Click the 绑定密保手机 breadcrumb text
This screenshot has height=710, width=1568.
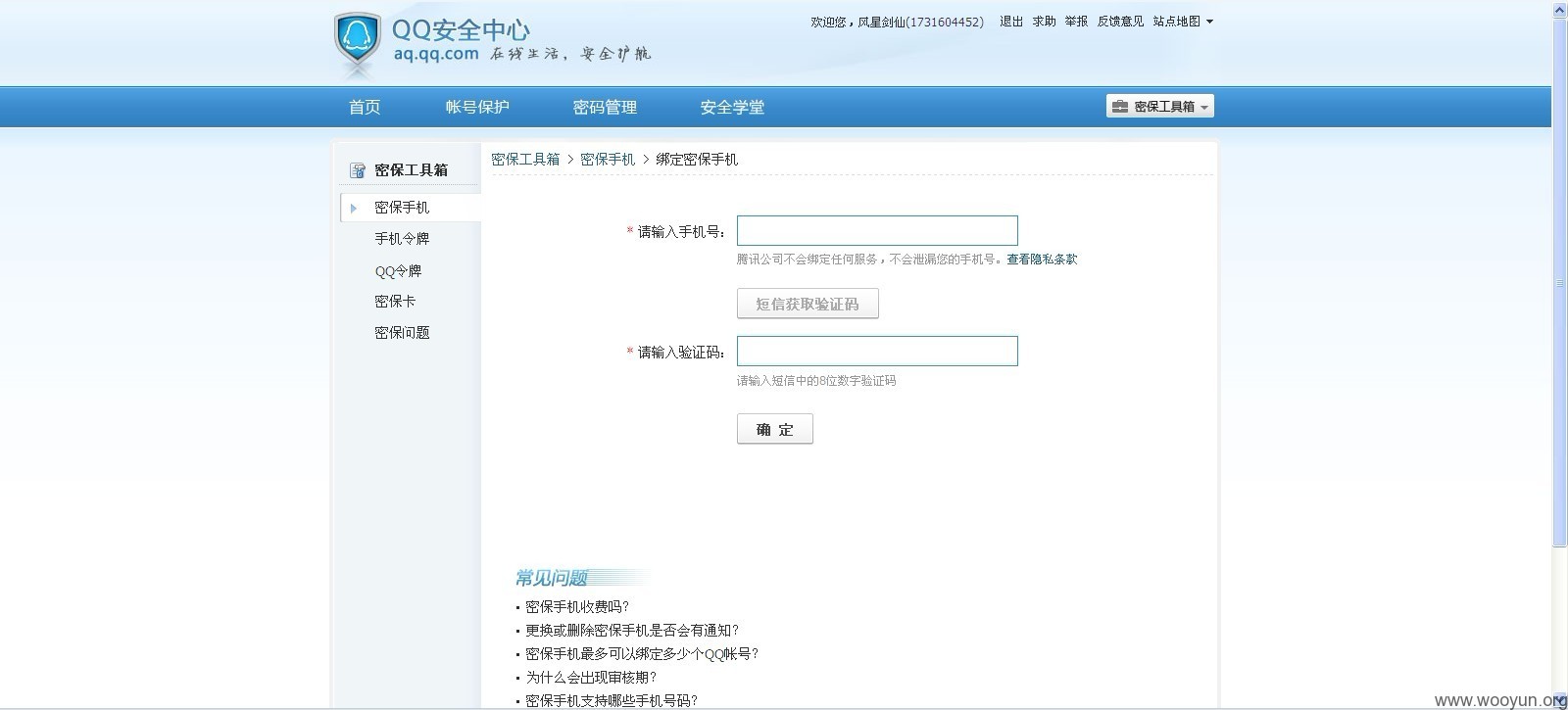coord(697,160)
